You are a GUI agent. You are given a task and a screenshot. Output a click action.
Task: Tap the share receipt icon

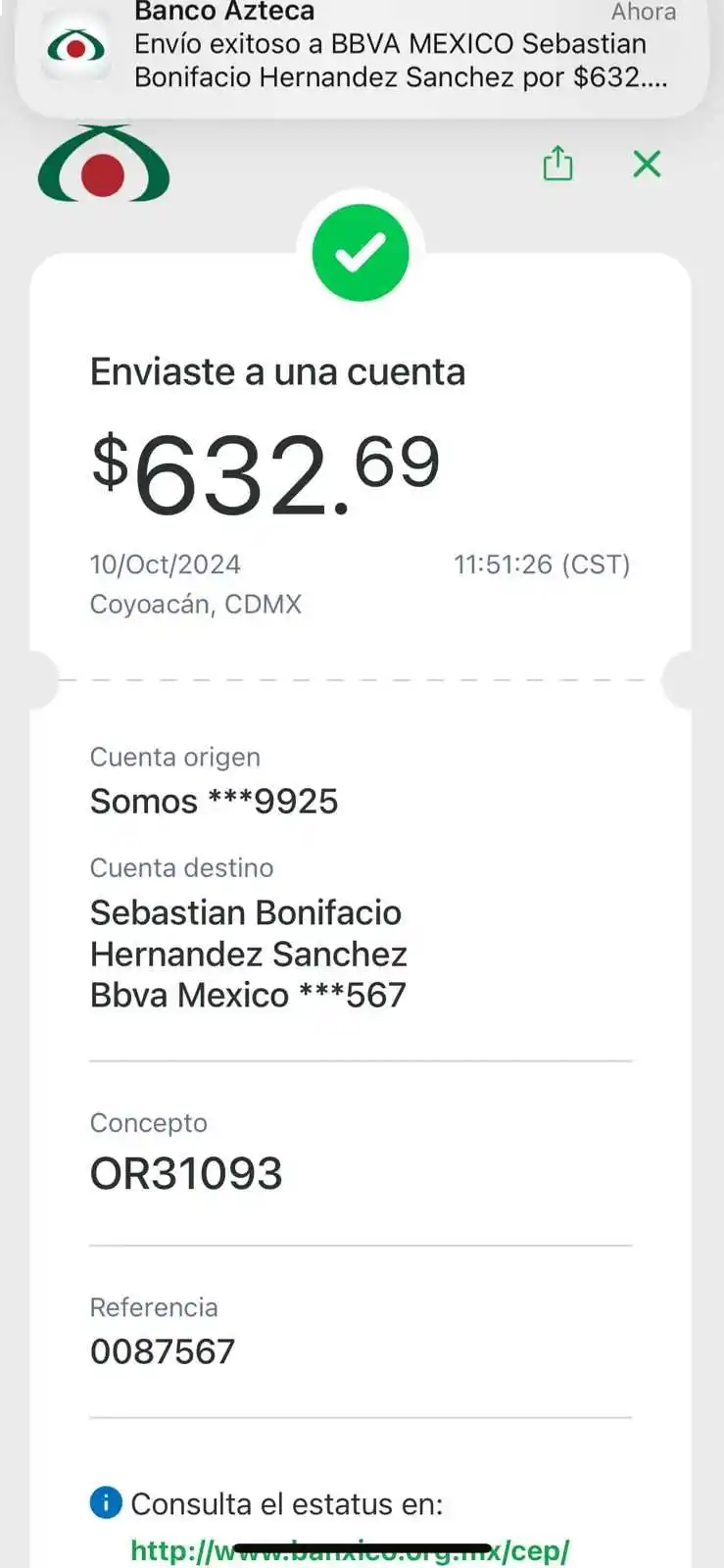[x=557, y=164]
